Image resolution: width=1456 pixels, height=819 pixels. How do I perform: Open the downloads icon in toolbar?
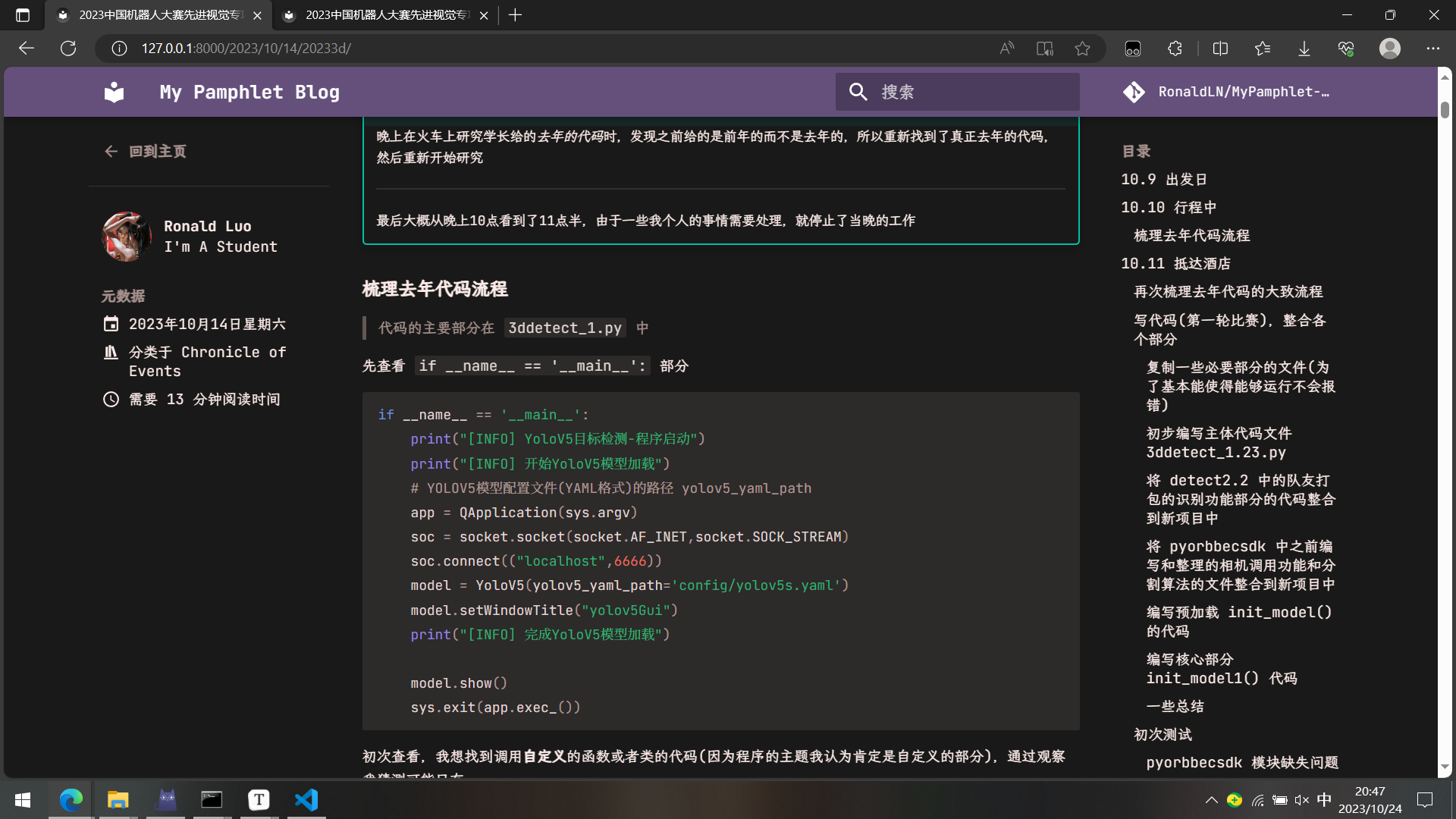[1304, 49]
